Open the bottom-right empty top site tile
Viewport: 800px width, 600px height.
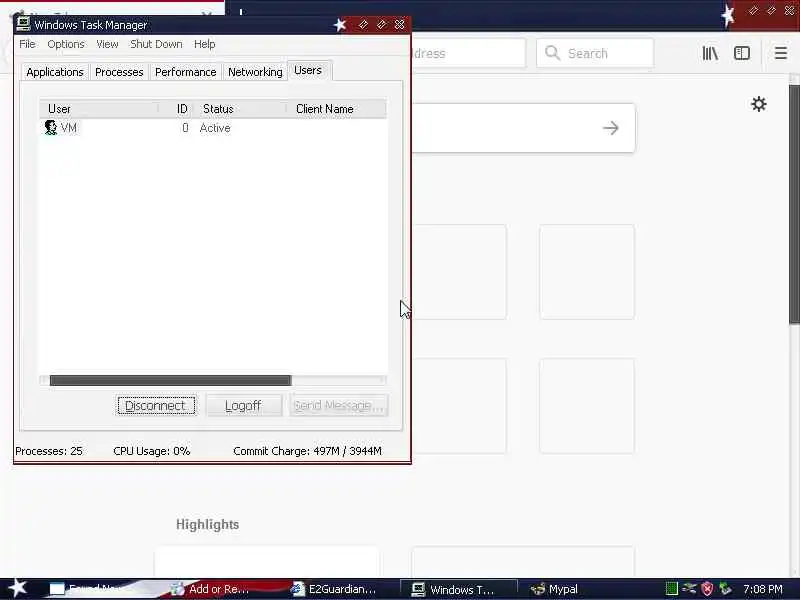pos(587,406)
